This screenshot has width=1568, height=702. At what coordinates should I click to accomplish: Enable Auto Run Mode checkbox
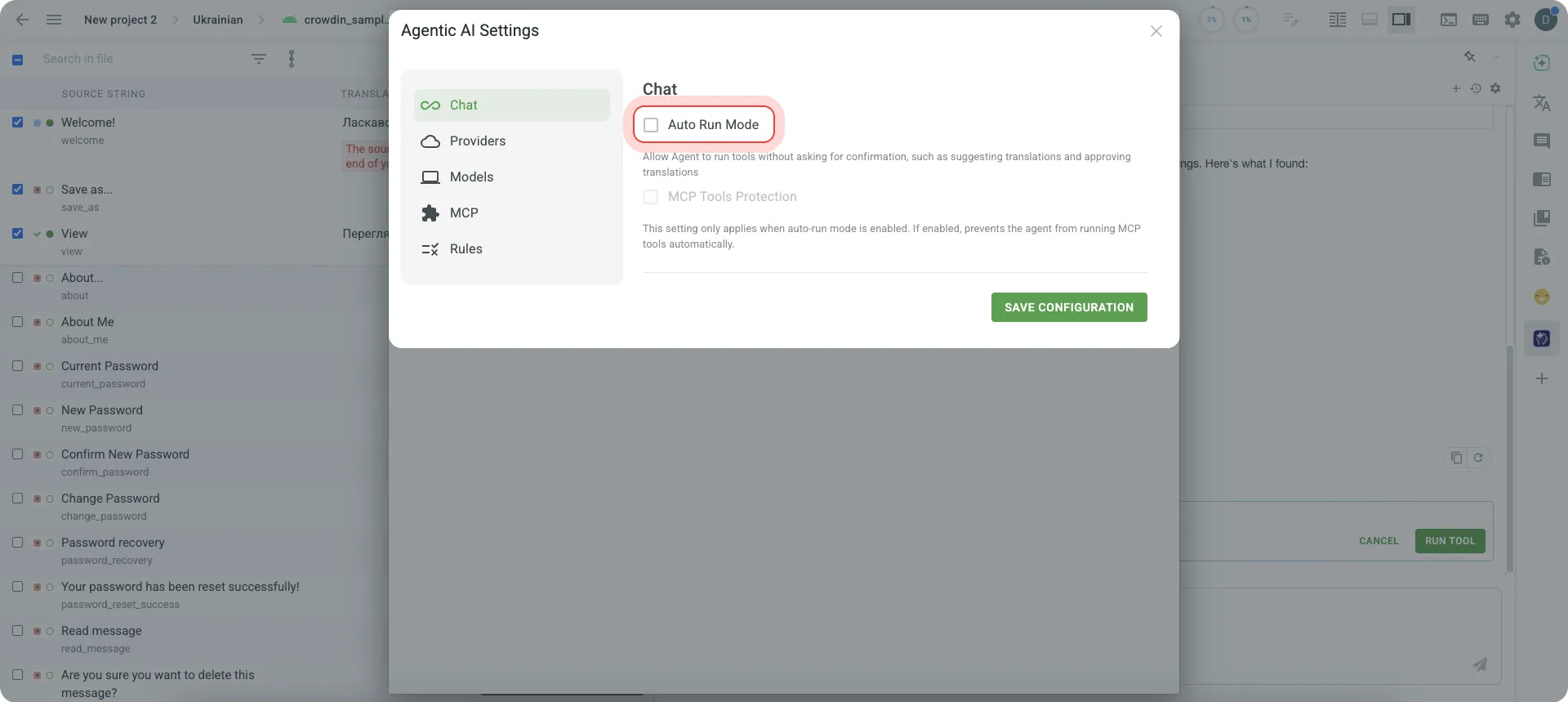click(x=651, y=125)
